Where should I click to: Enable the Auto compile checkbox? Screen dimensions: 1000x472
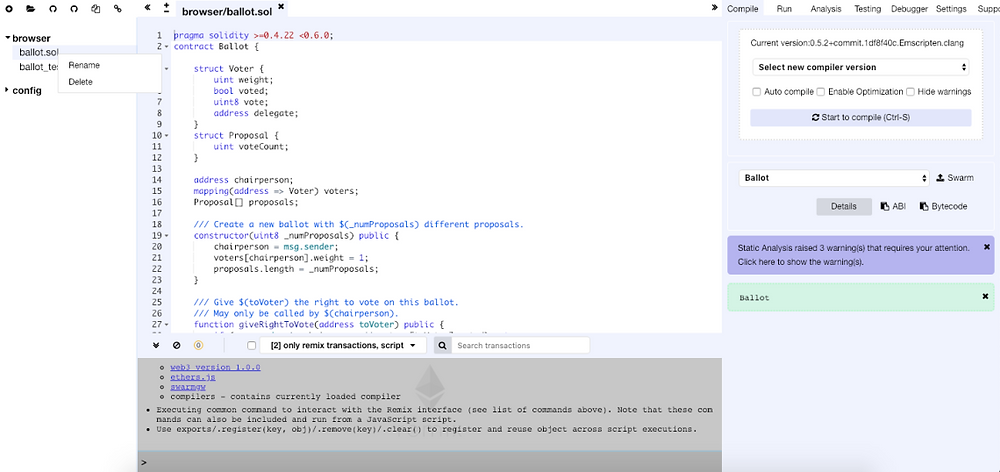[x=756, y=92]
